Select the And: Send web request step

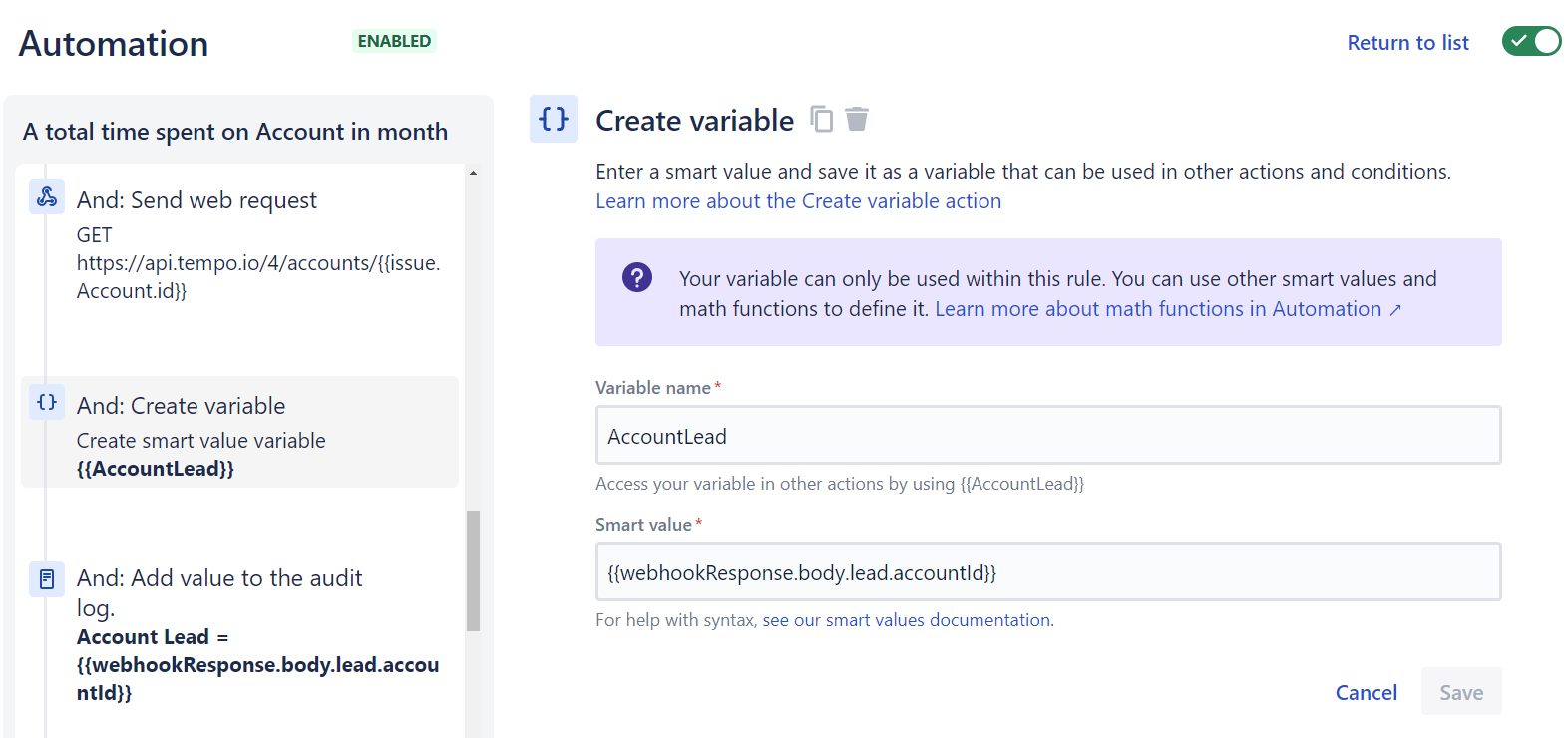coord(196,200)
